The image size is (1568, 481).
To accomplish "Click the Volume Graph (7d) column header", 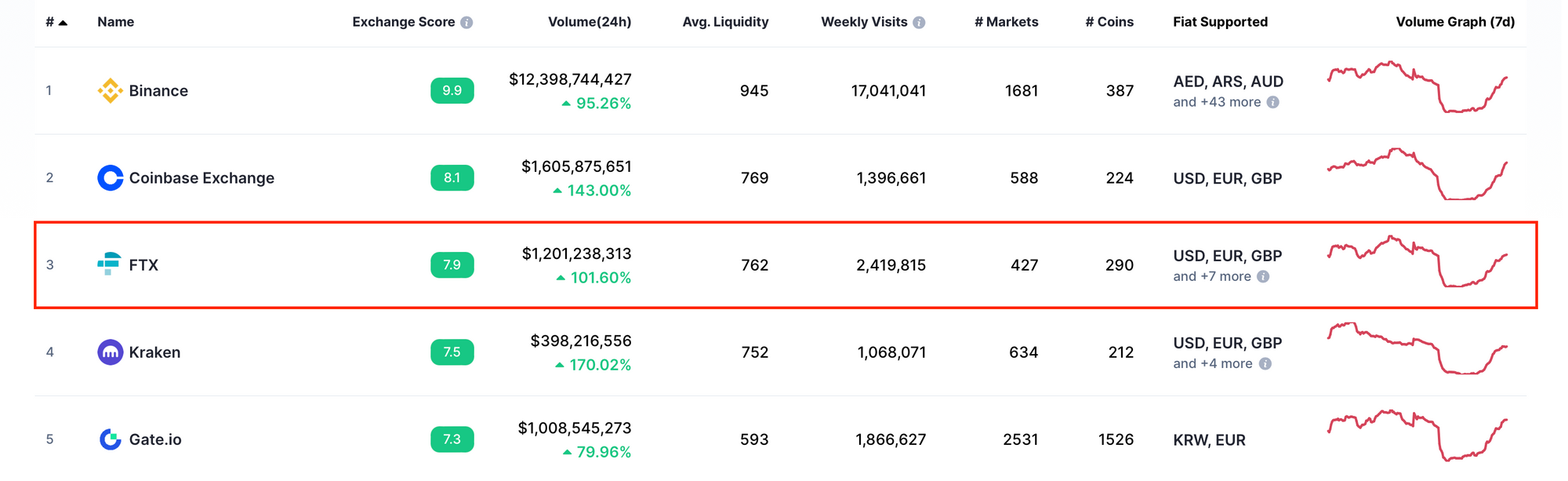I will (1455, 22).
